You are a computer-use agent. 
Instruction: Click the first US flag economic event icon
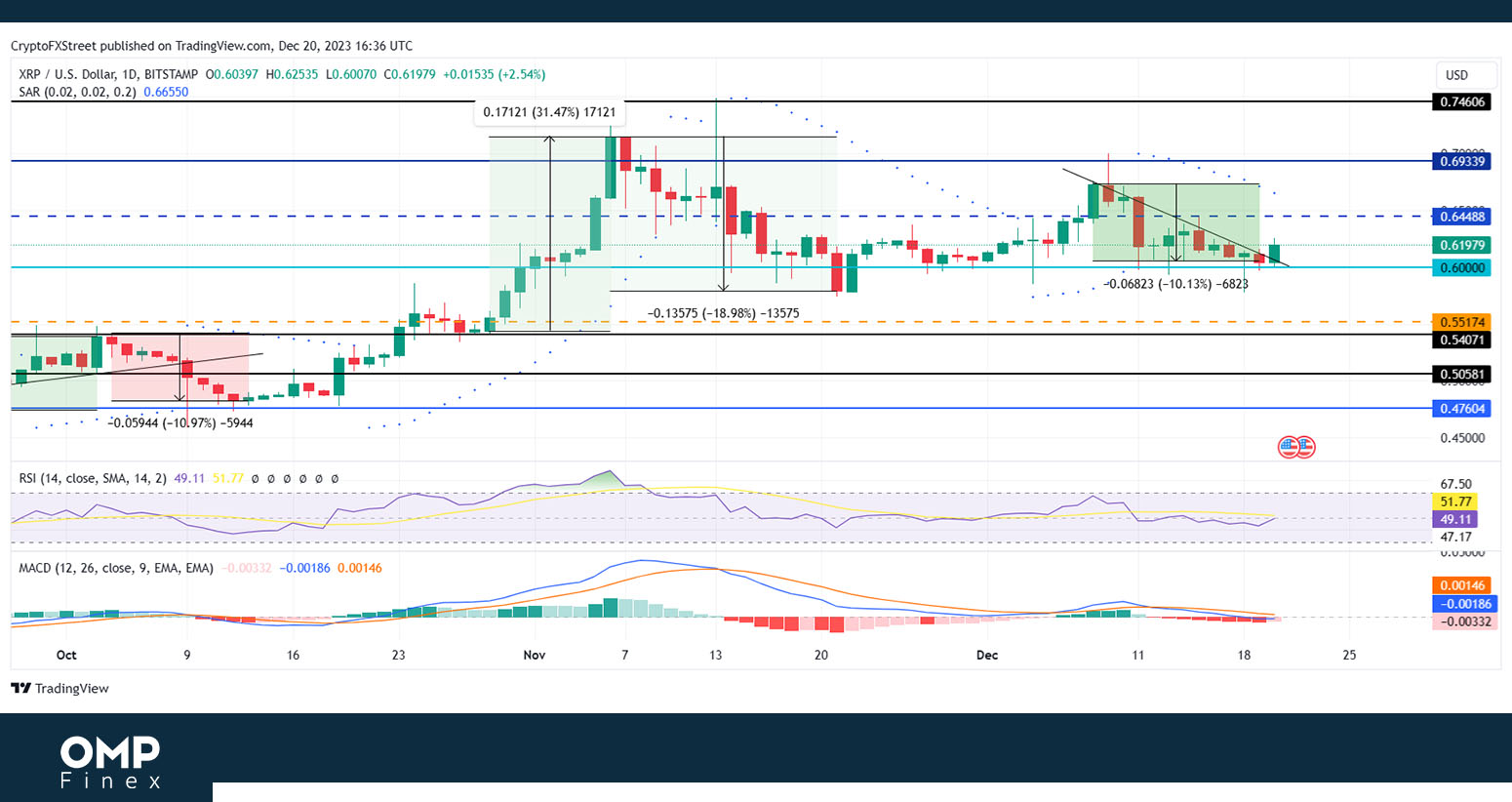click(x=1289, y=448)
